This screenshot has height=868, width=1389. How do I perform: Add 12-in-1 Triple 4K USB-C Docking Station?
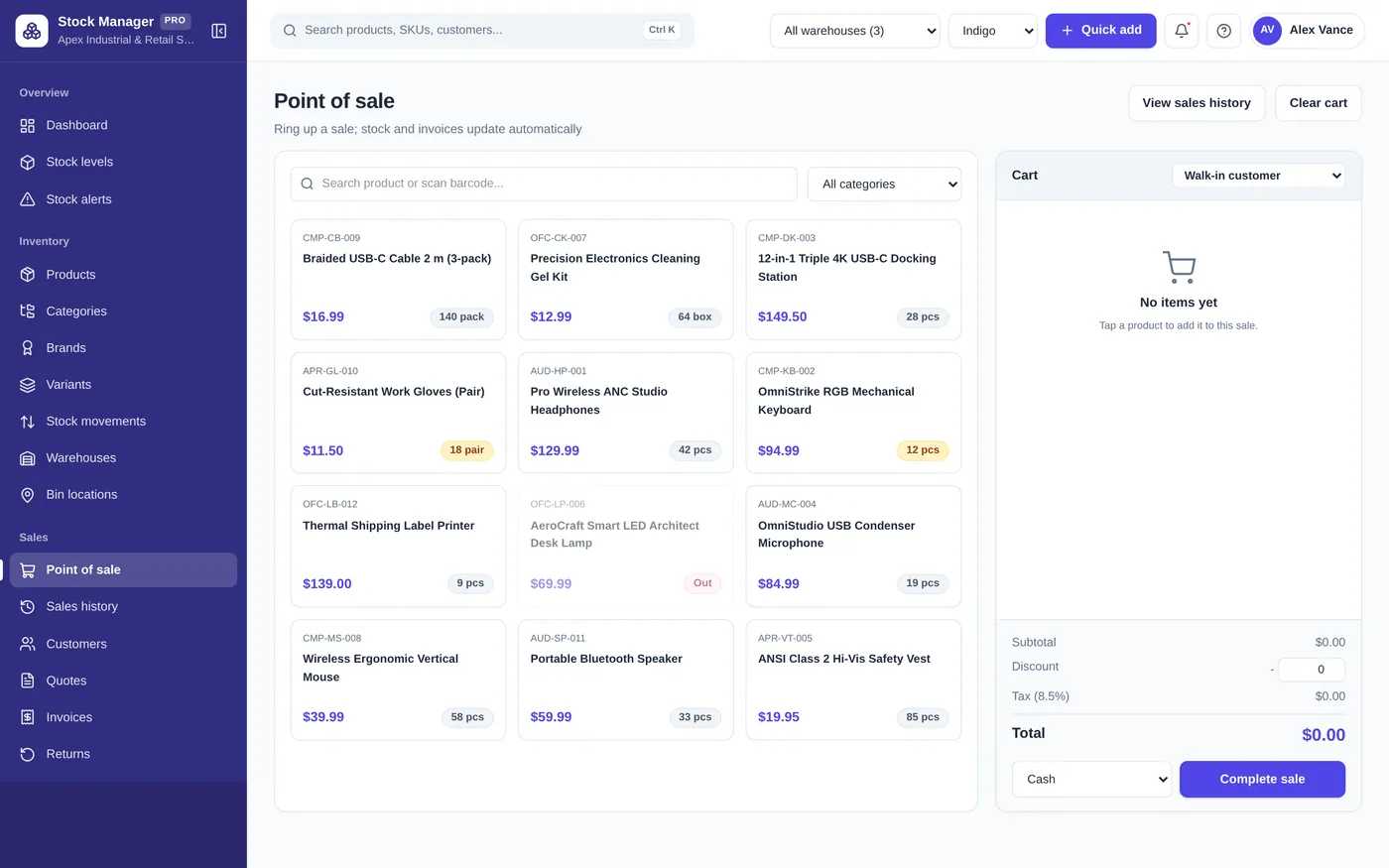[853, 280]
